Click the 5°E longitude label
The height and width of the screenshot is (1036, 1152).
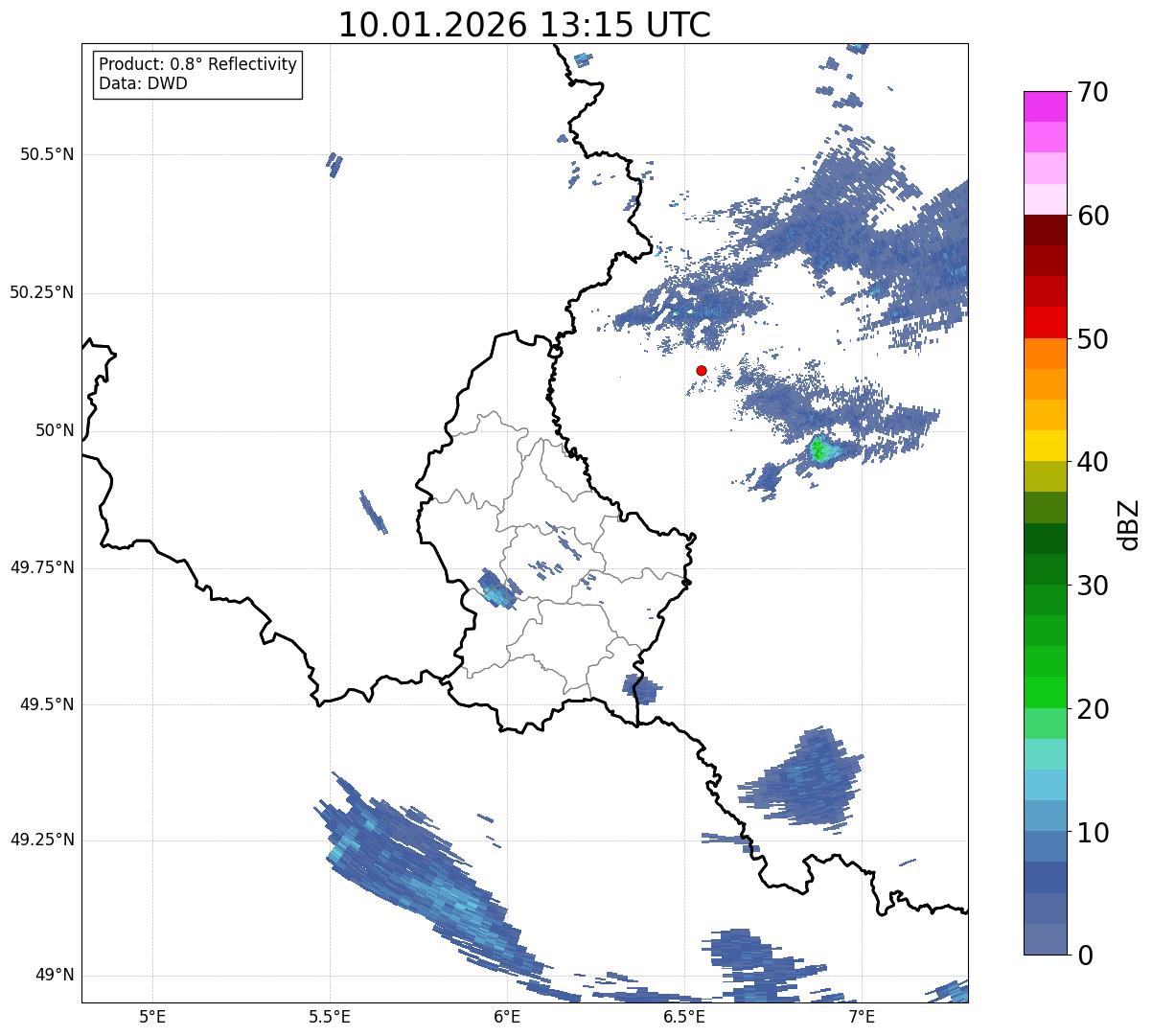(x=152, y=1017)
